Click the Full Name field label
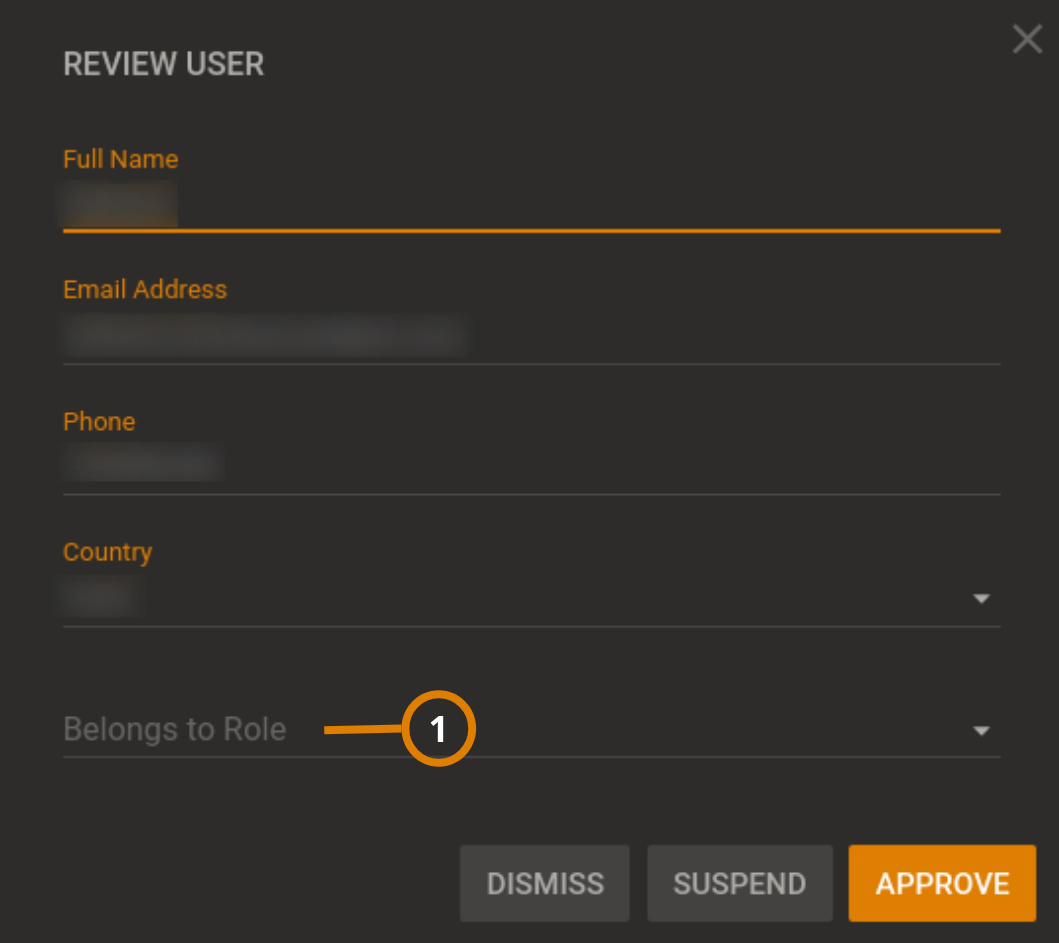1059x943 pixels. pyautogui.click(x=120, y=158)
